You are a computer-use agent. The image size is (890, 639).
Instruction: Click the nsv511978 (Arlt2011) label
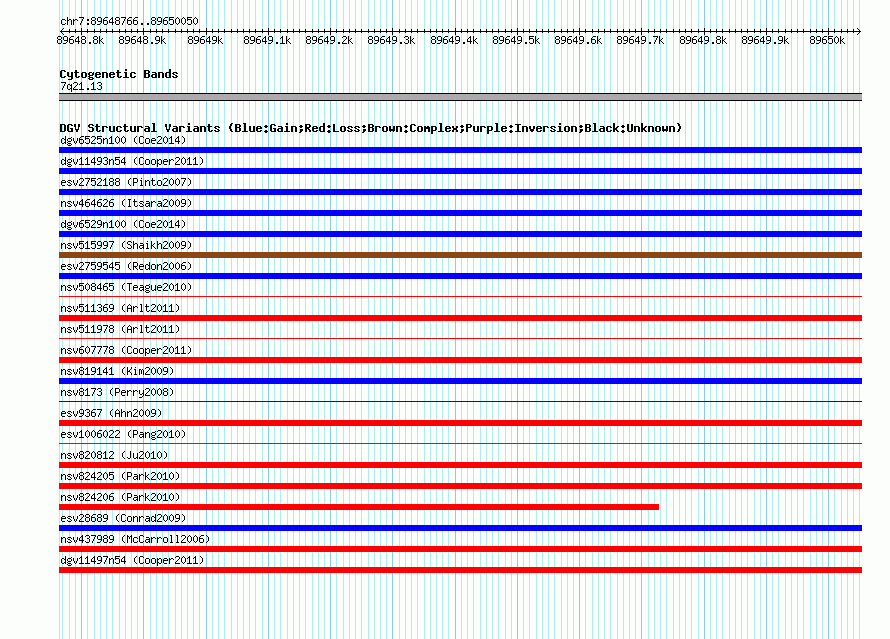[120, 329]
